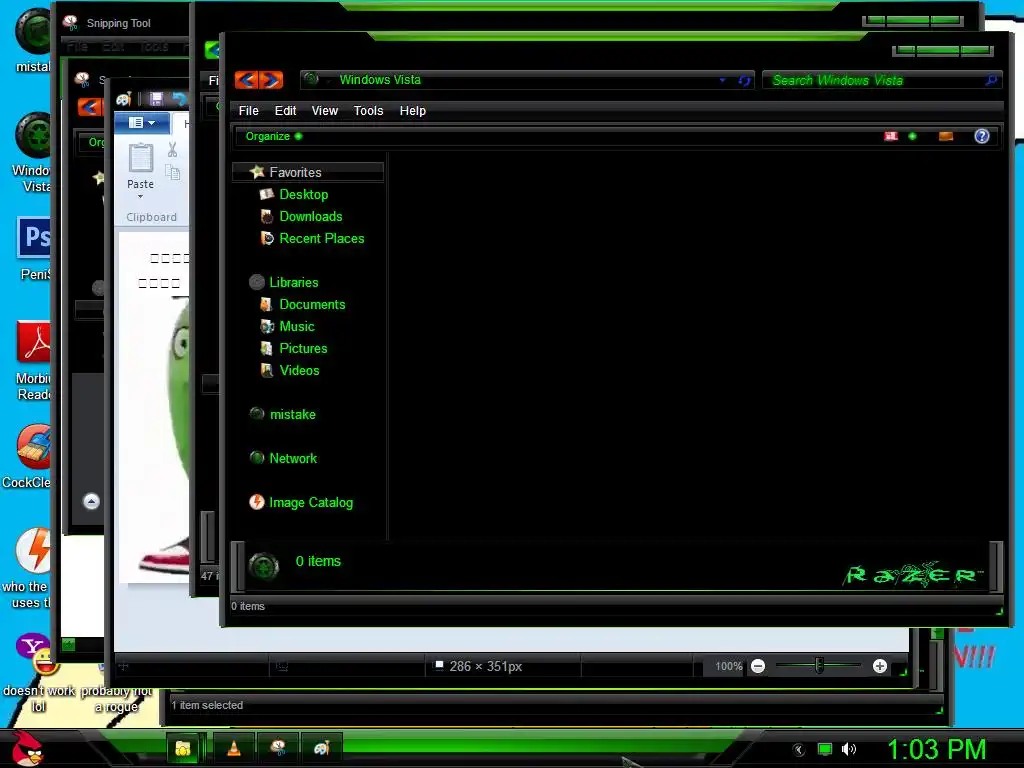Select Image Catalog in navigation pane
Viewport: 1024px width, 768px height.
pyautogui.click(x=311, y=502)
